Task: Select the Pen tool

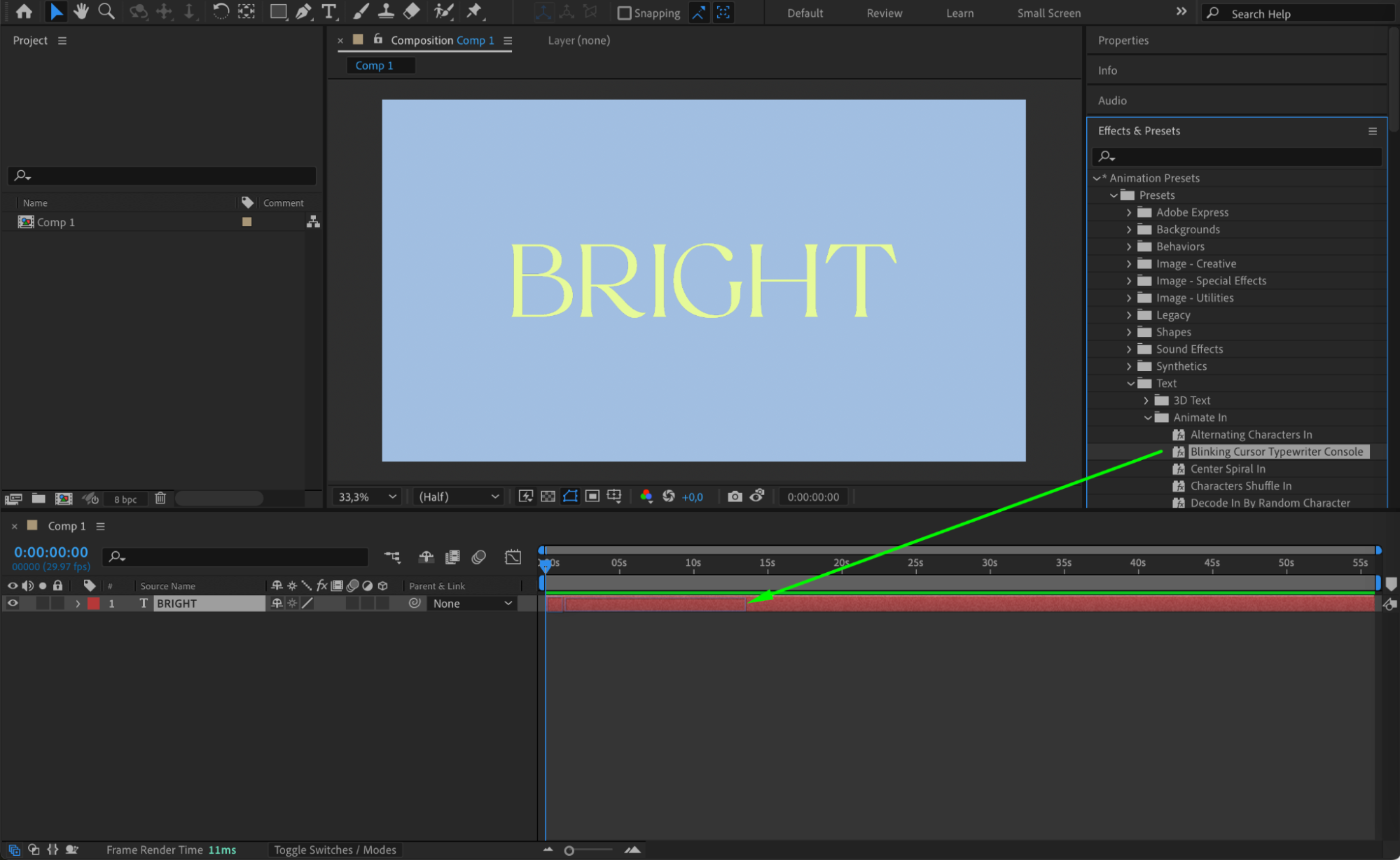Action: pos(303,11)
